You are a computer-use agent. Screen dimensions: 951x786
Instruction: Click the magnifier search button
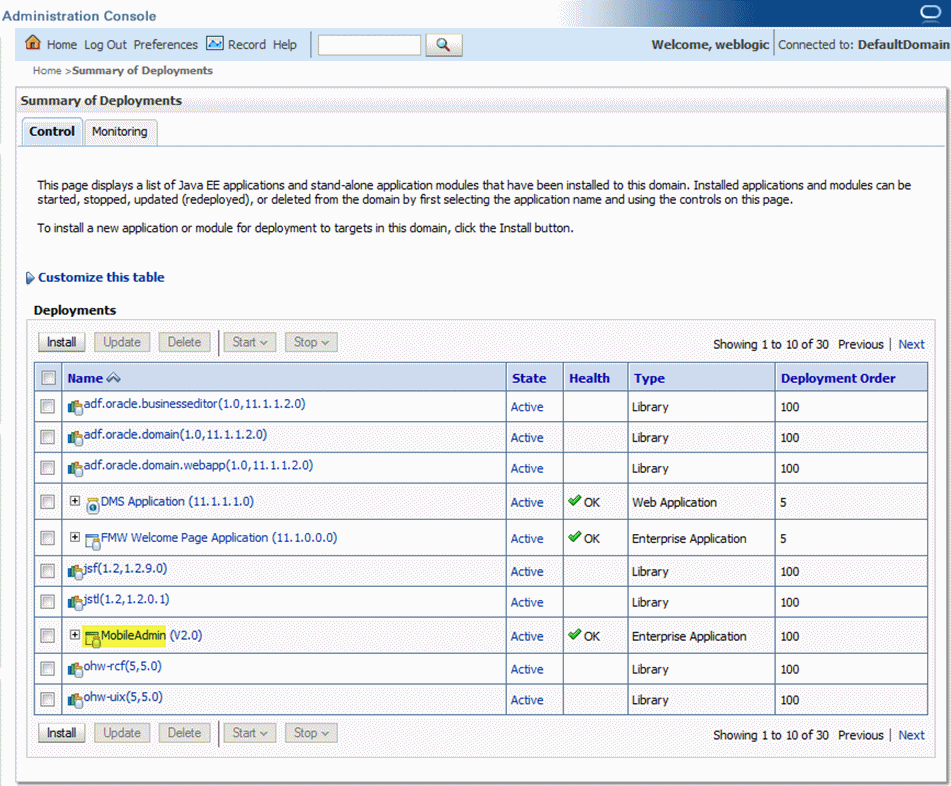click(x=444, y=45)
